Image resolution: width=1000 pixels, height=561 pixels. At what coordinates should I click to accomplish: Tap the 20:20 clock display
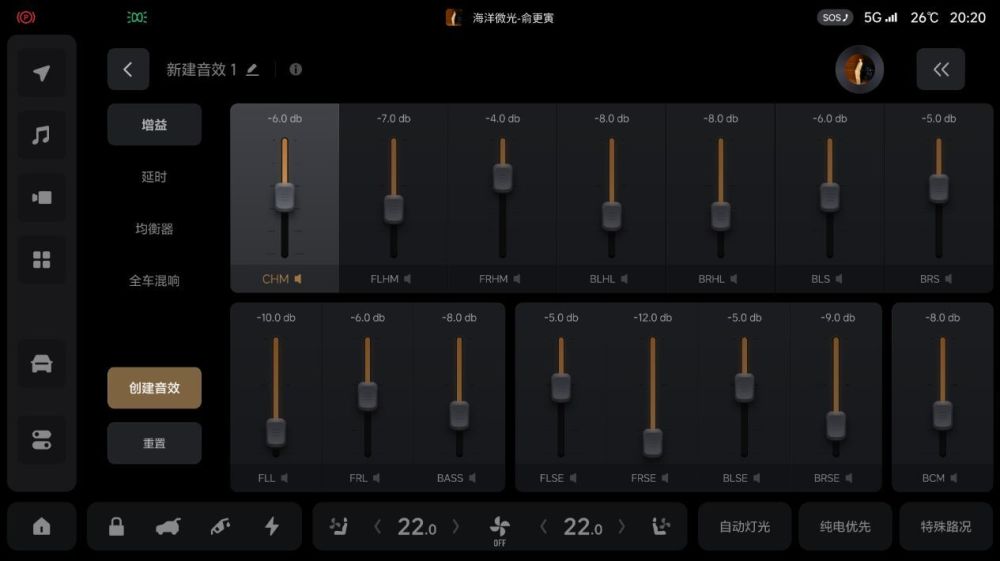[x=967, y=18]
